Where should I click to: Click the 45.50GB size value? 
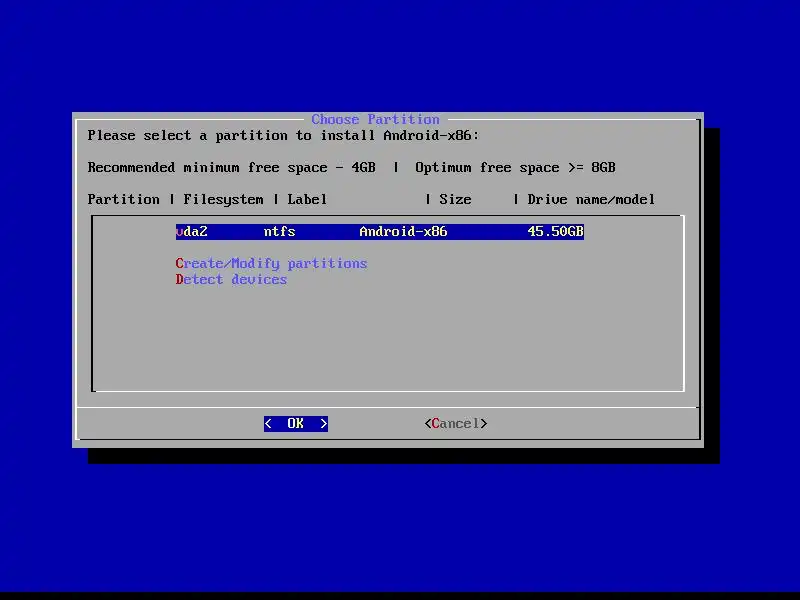(x=555, y=232)
